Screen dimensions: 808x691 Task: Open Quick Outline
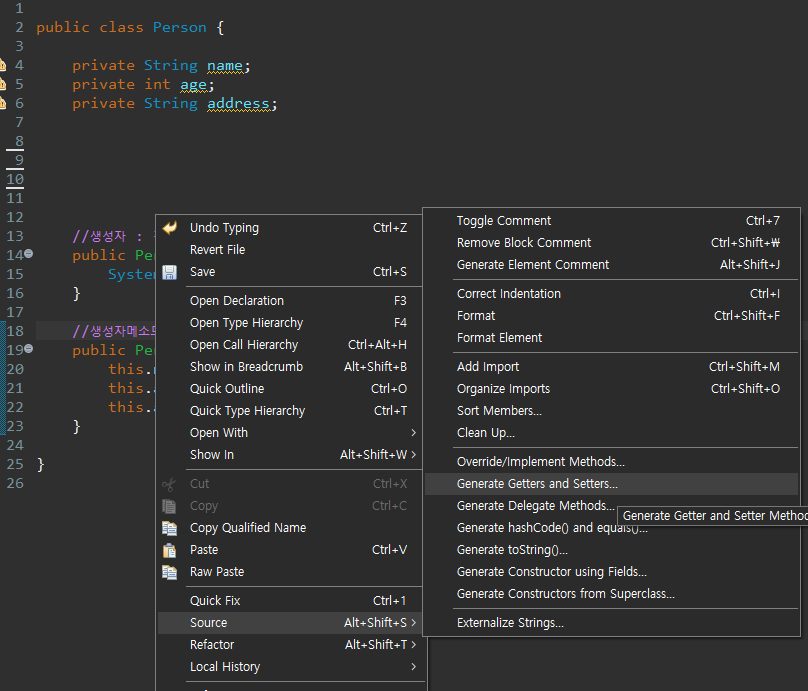pyautogui.click(x=290, y=389)
